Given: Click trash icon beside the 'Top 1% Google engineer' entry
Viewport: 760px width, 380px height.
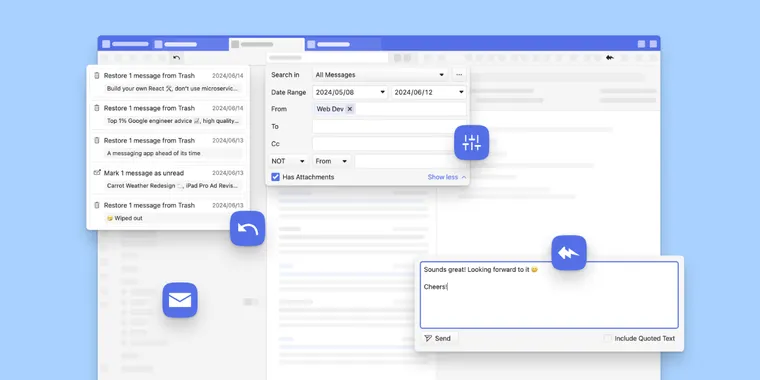Looking at the screenshot, I should coord(96,108).
